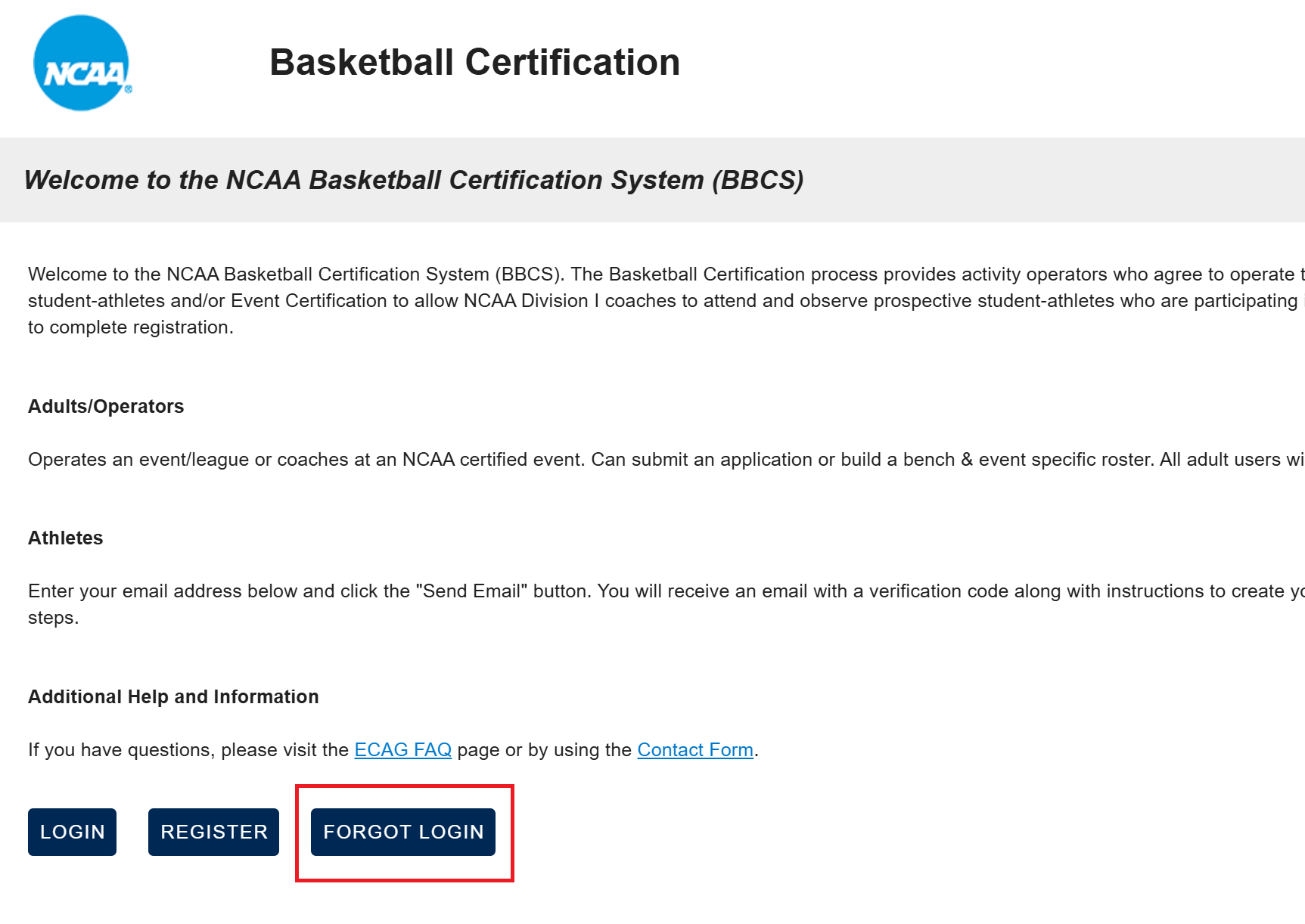Click the Additional Help and Information heading
The image size is (1305, 924).
173,696
